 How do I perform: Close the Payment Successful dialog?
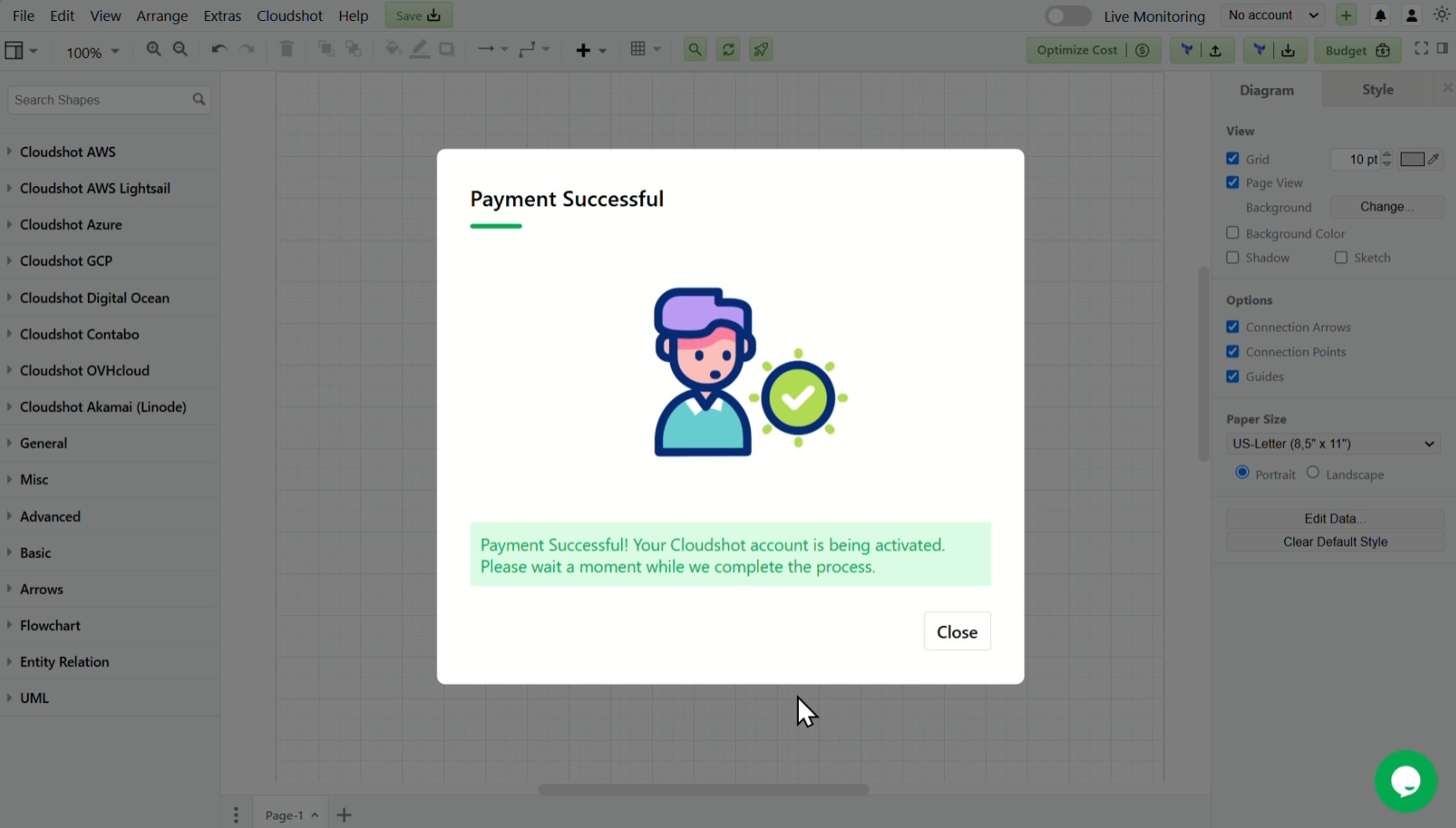point(956,632)
